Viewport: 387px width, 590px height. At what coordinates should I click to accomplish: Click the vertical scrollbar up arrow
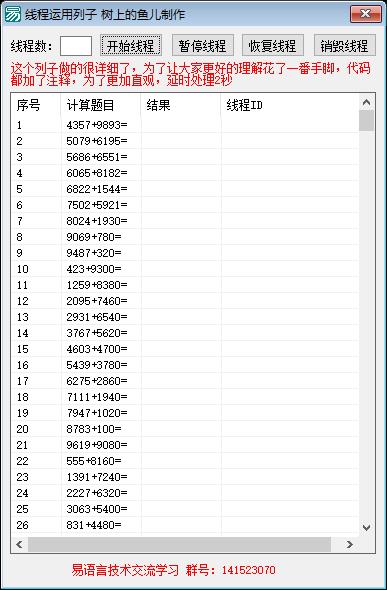[x=366, y=102]
